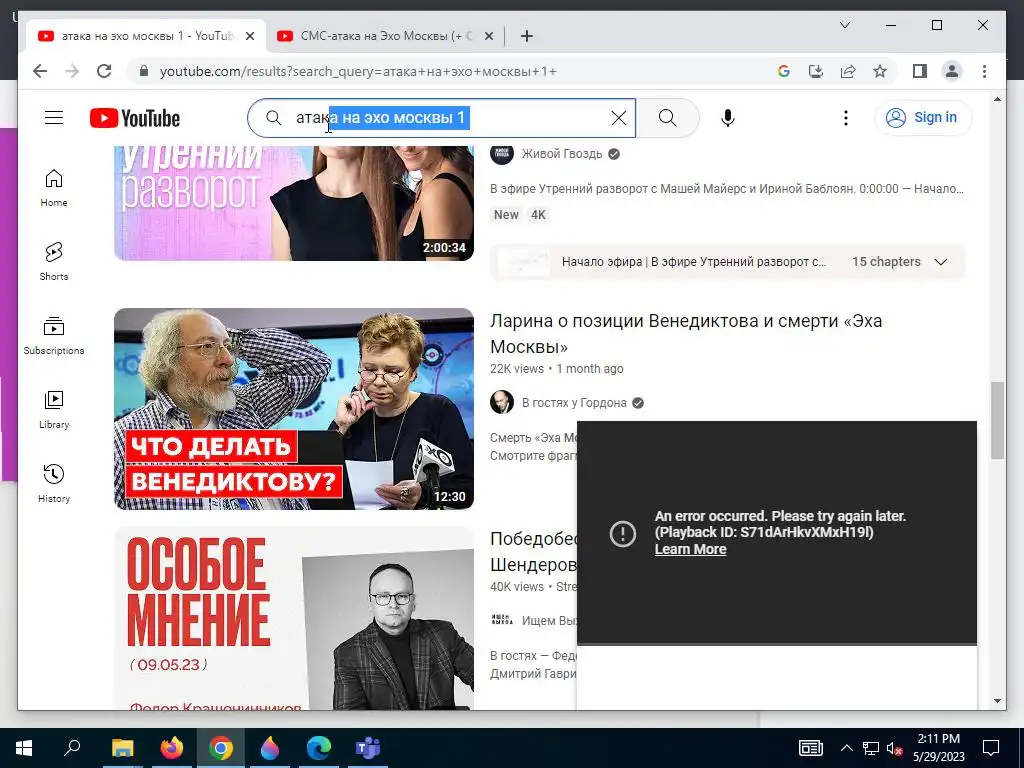
Task: Click the browser back arrow
Action: (x=40, y=71)
